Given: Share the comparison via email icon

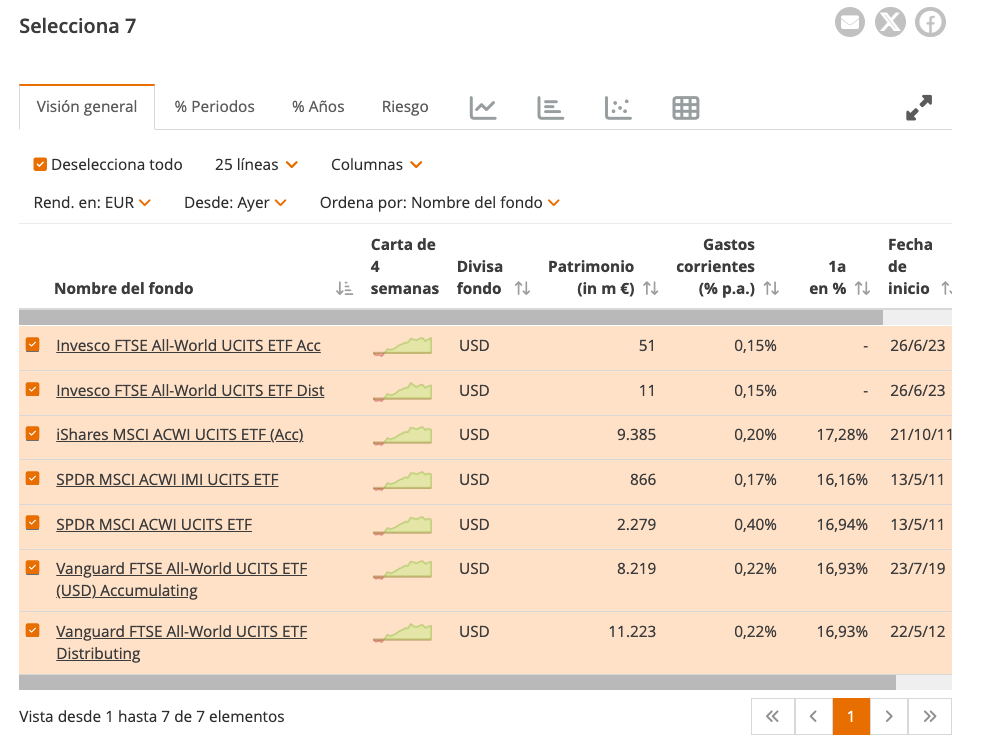Looking at the screenshot, I should point(849,22).
